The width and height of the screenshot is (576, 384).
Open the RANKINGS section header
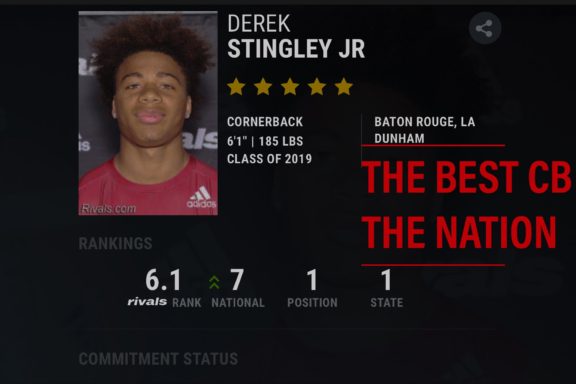pos(115,244)
